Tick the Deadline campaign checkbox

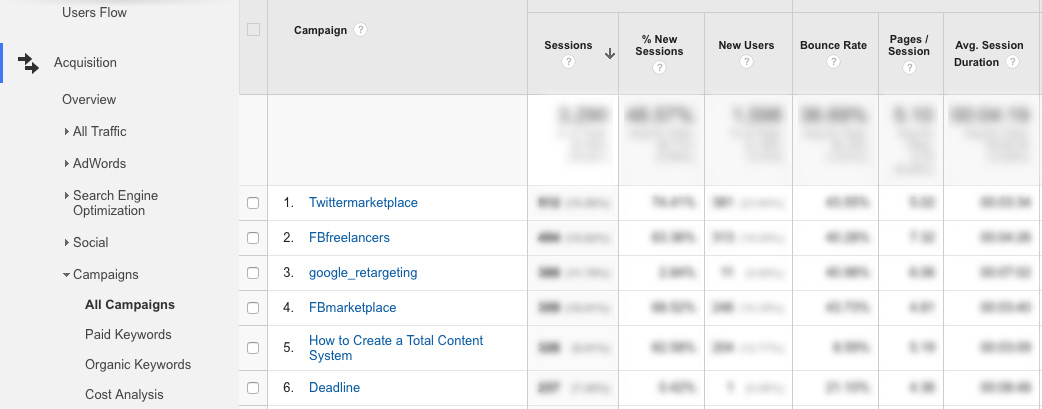coord(253,388)
